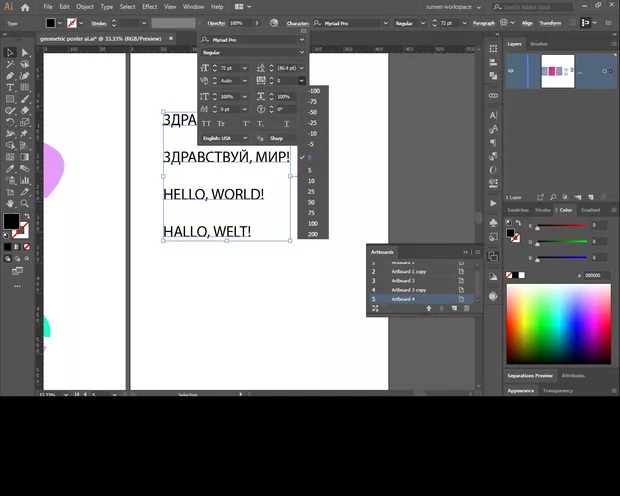The height and width of the screenshot is (496, 620).
Task: Select the Direct Selection tool
Action: click(x=25, y=53)
